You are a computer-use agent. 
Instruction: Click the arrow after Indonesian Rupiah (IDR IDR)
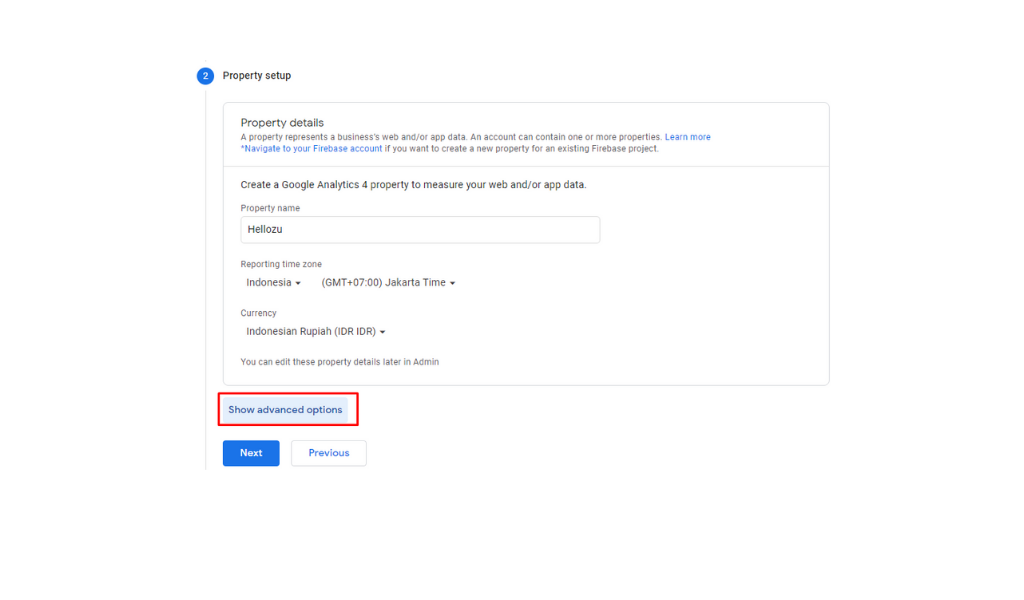point(383,333)
